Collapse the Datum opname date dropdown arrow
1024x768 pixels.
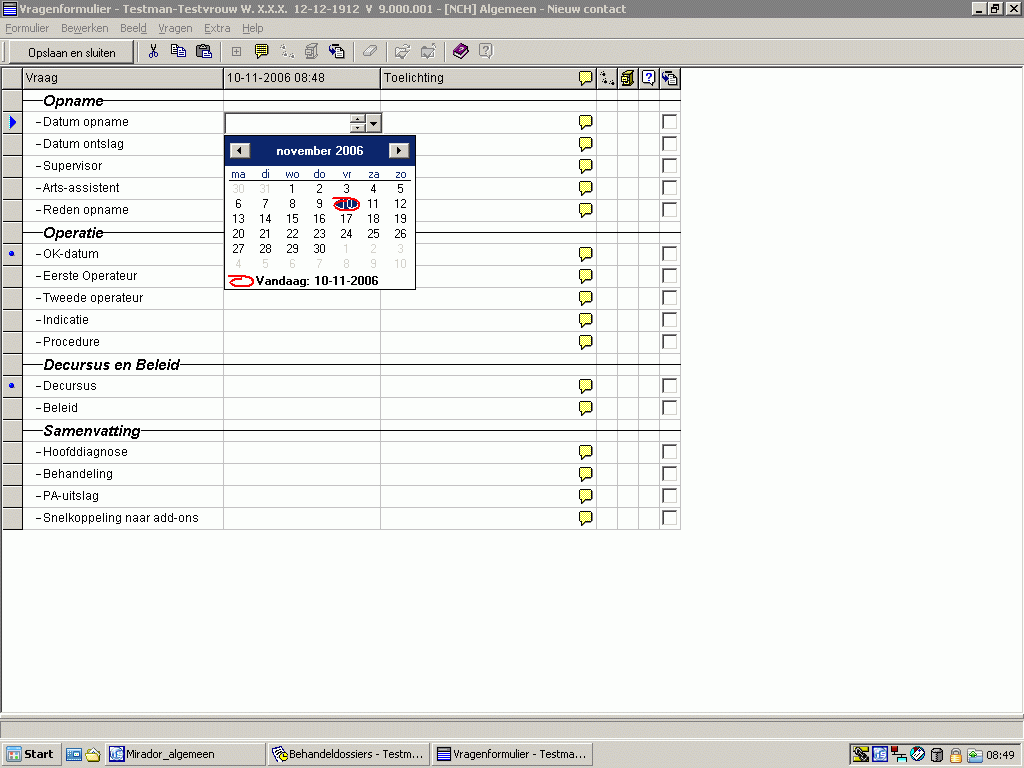click(374, 123)
